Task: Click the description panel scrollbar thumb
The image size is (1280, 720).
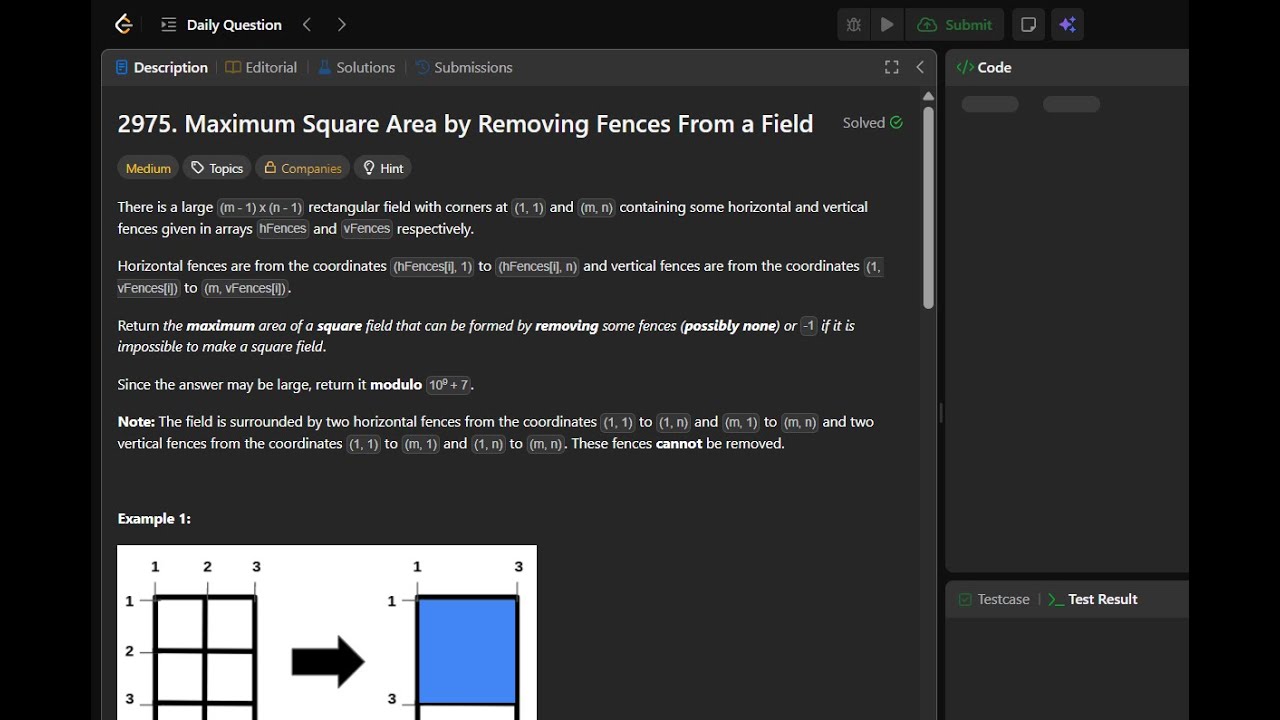Action: coord(928,207)
